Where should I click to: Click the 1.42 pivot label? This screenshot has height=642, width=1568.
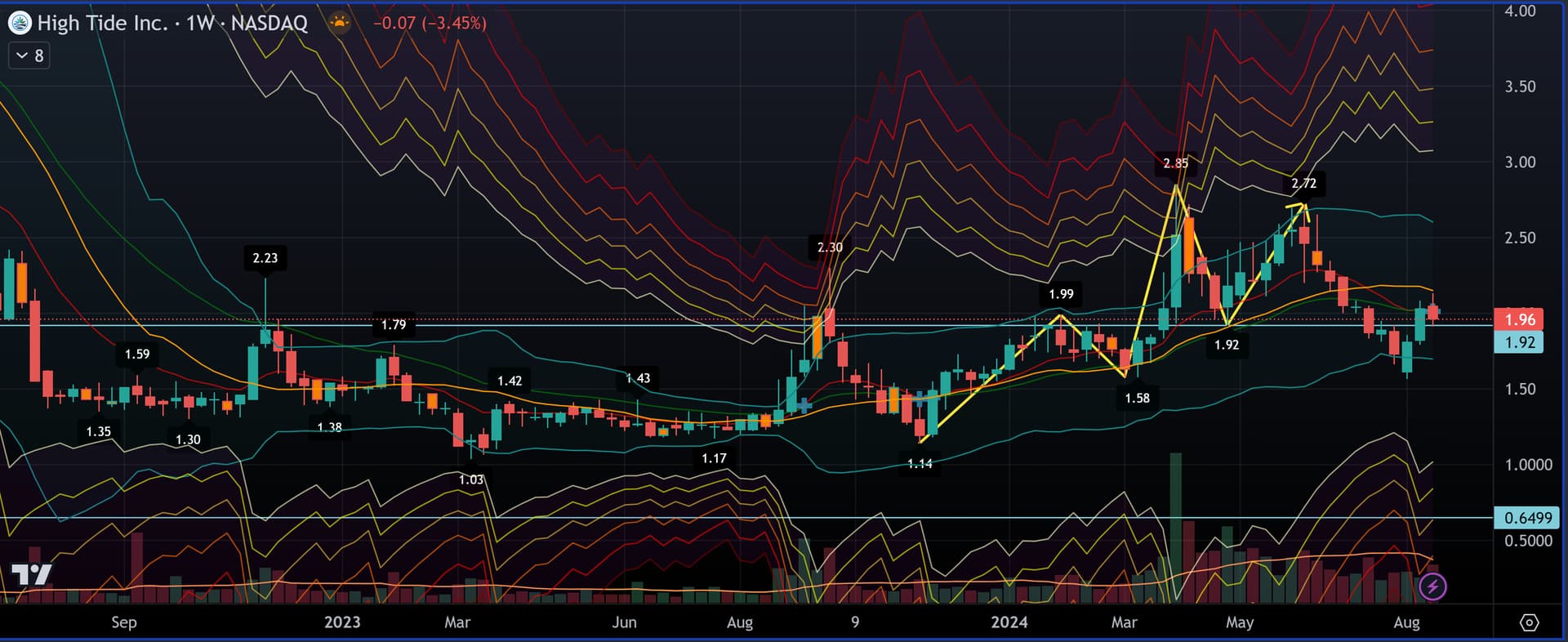(x=510, y=381)
